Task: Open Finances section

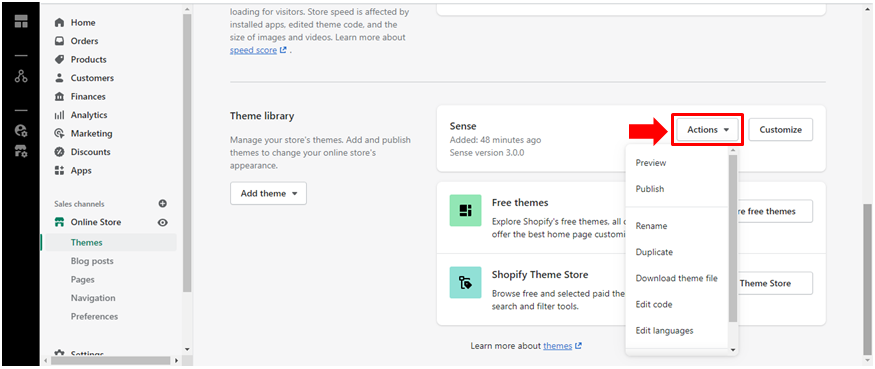Action: point(88,97)
